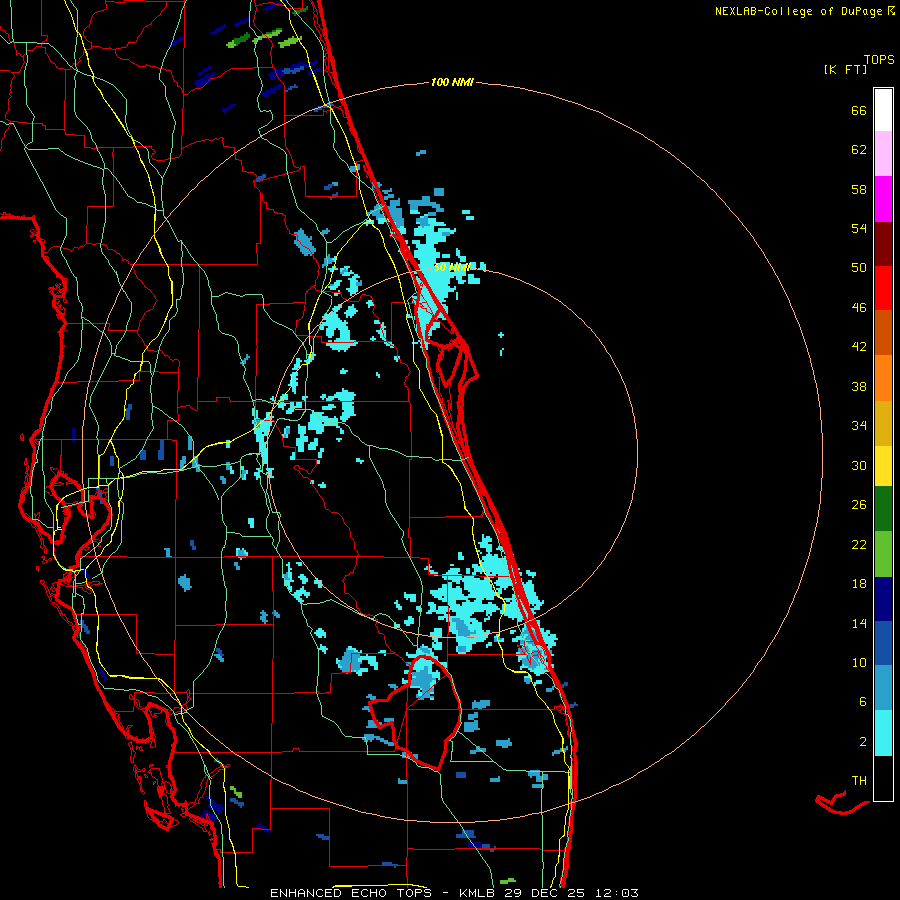
Task: Click the NEXLAB-College of DuPage title text
Action: point(805,11)
